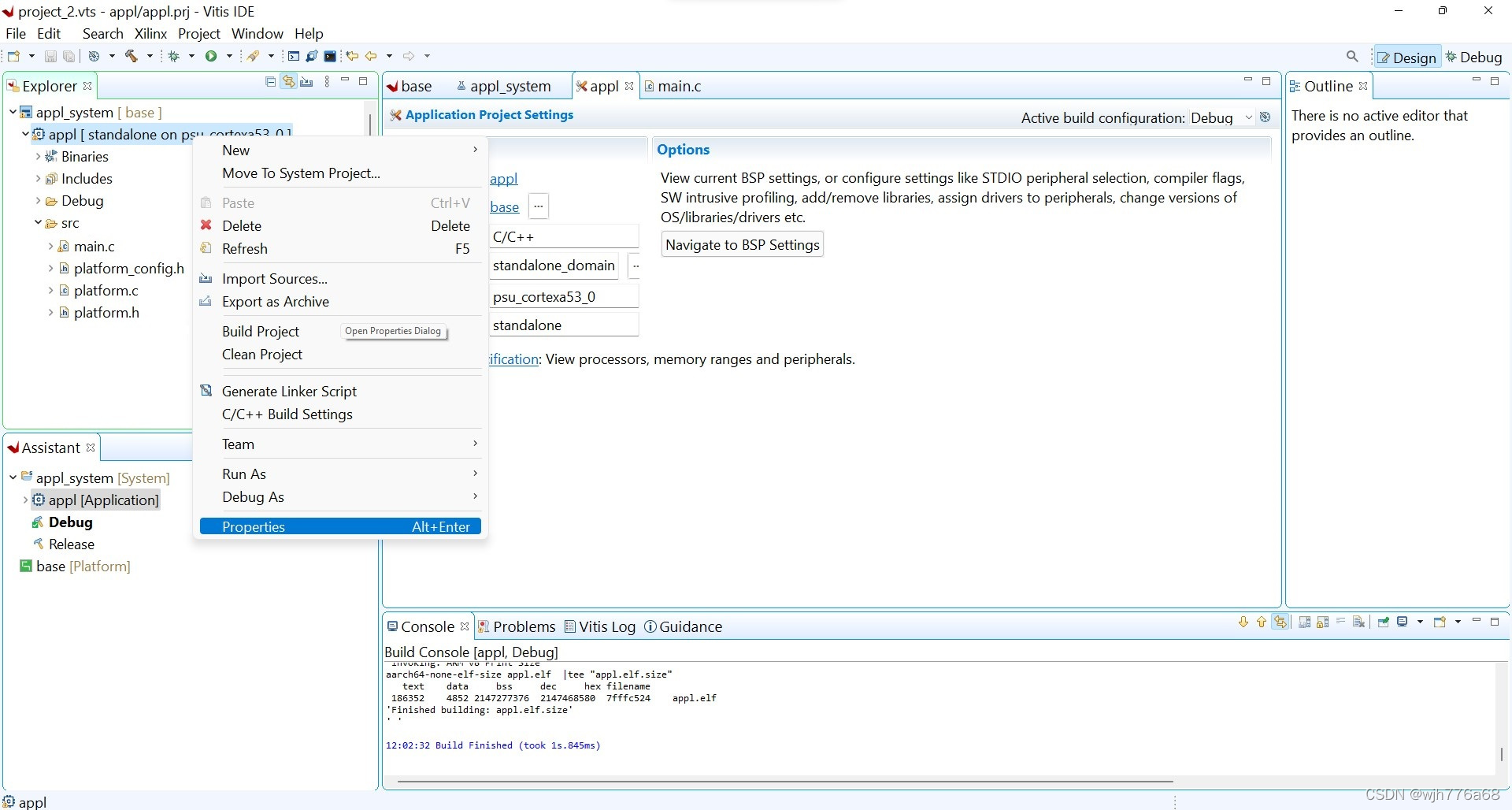
Task: Select platform_config.h in Explorer
Action: [129, 268]
